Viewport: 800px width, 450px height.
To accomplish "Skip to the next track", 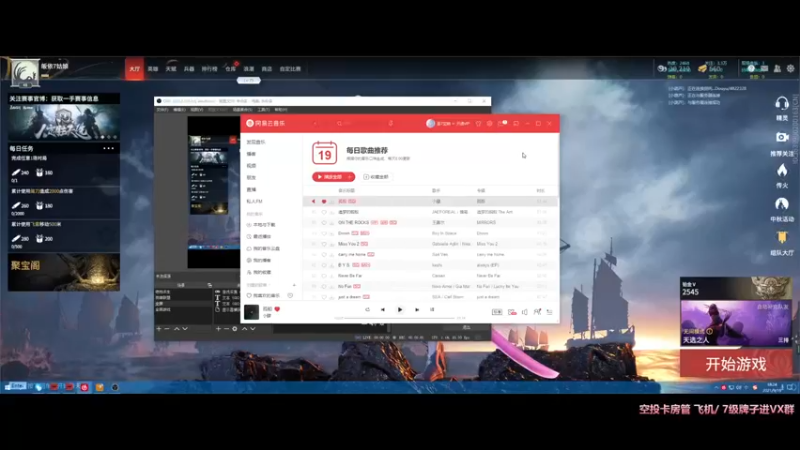I will tap(417, 310).
